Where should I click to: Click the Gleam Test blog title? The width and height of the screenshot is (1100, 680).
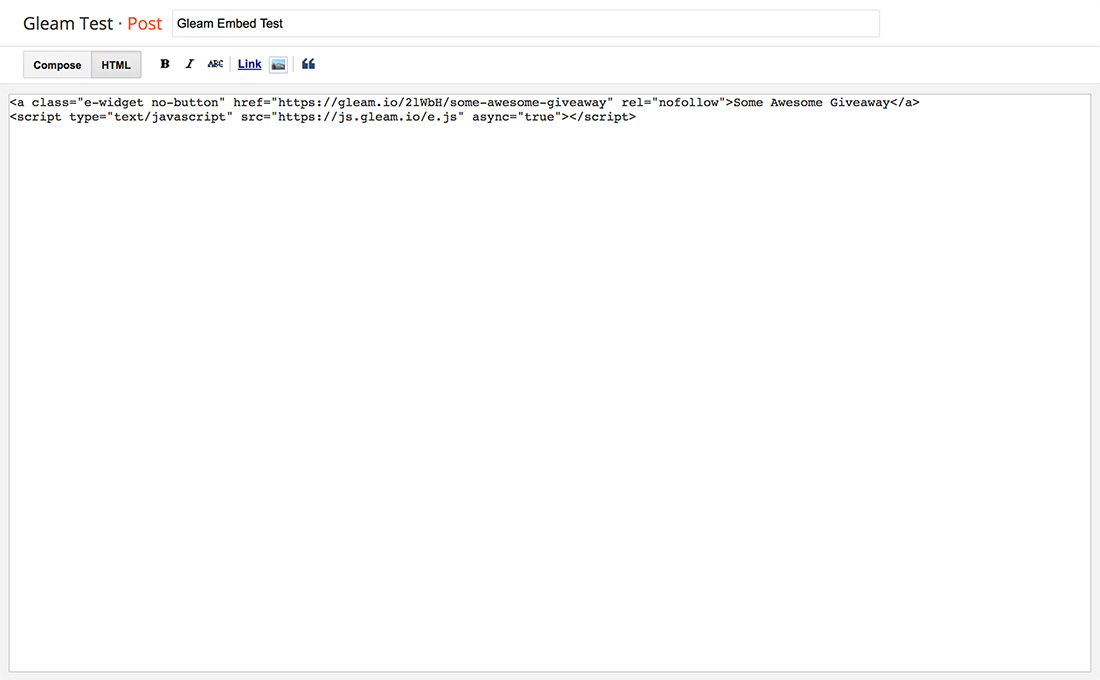click(69, 24)
